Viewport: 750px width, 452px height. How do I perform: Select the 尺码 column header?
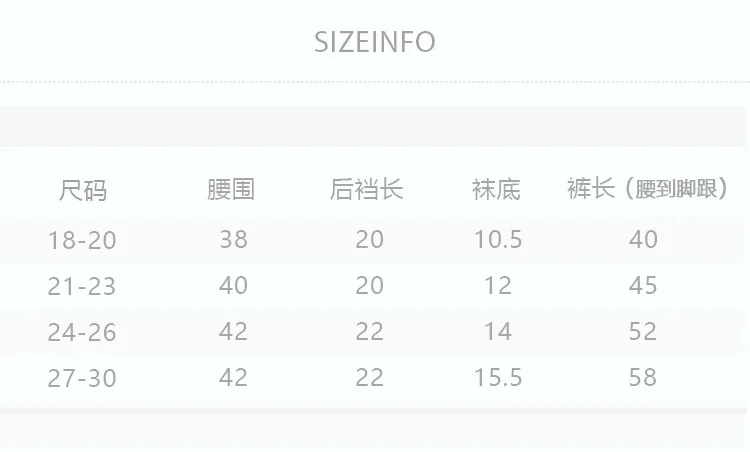83,190
